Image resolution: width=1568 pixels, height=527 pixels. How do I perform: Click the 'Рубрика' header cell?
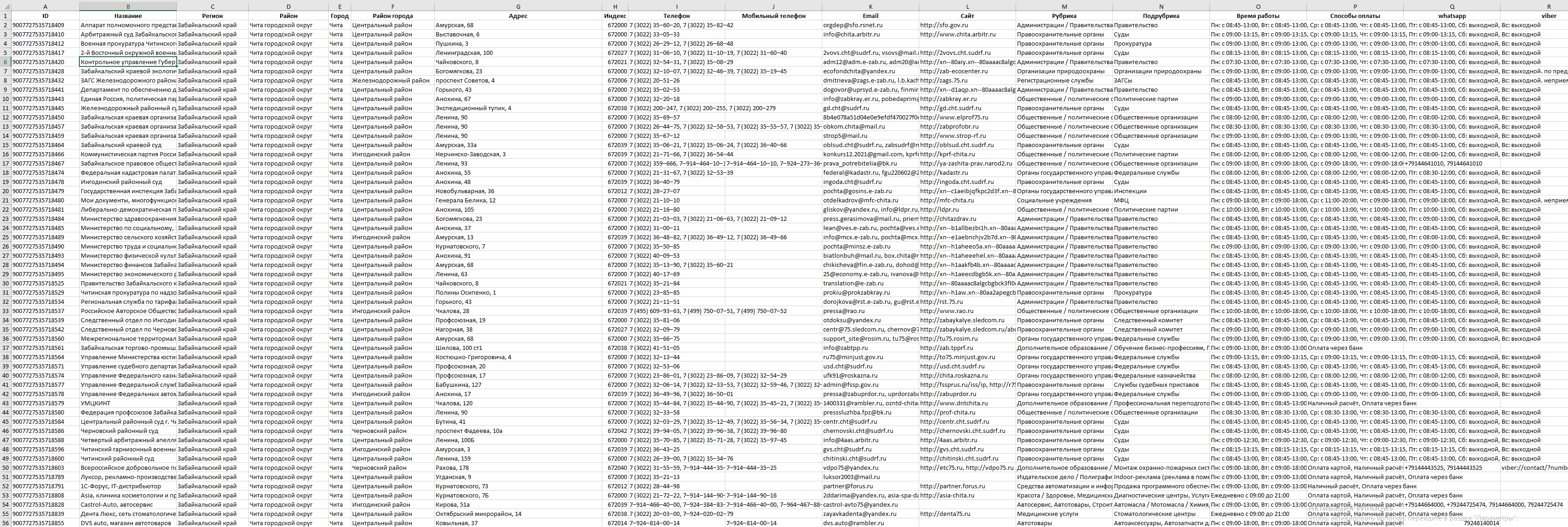pos(1064,16)
